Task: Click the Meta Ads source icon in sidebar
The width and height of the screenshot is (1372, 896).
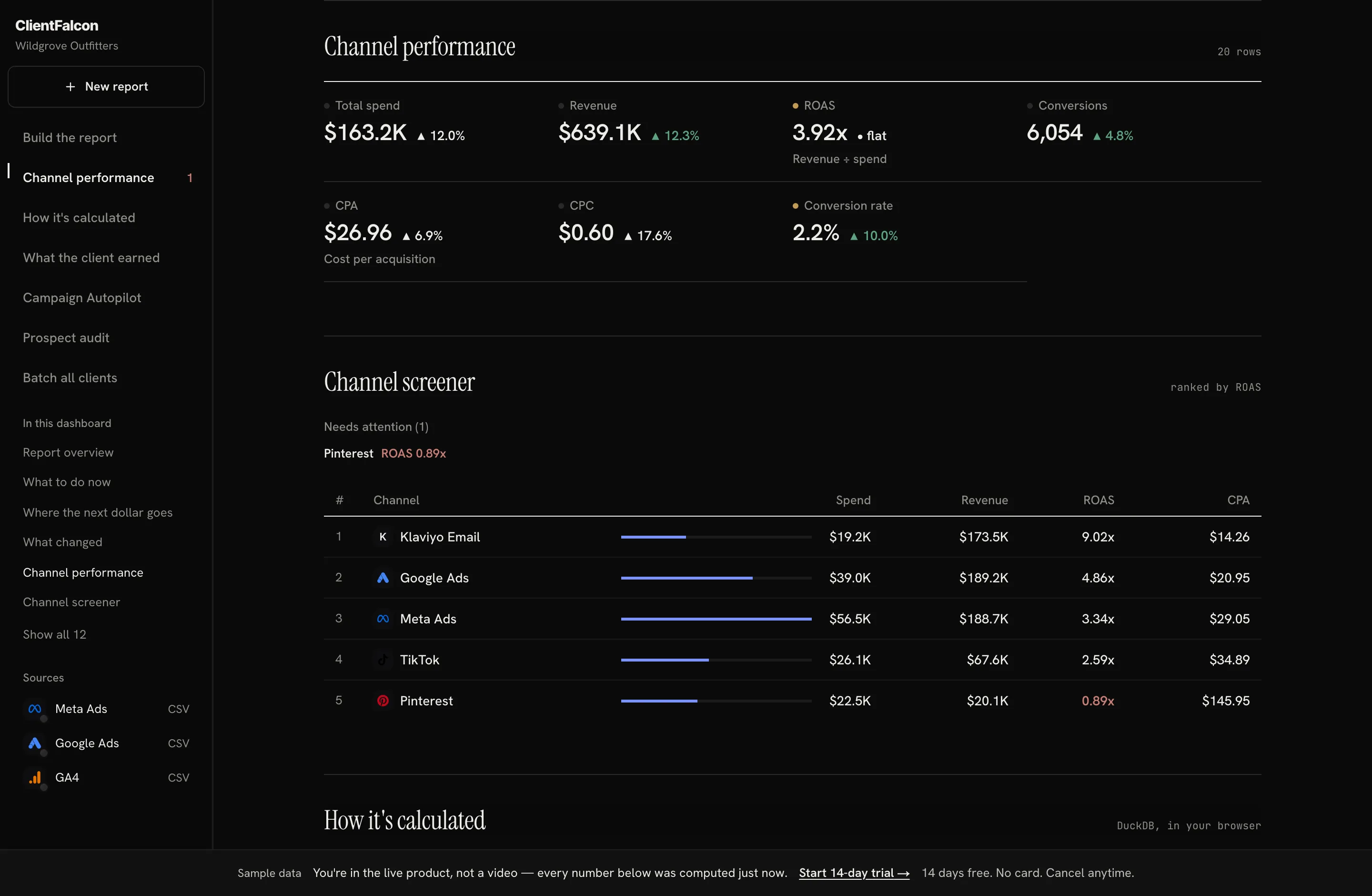Action: click(x=35, y=709)
